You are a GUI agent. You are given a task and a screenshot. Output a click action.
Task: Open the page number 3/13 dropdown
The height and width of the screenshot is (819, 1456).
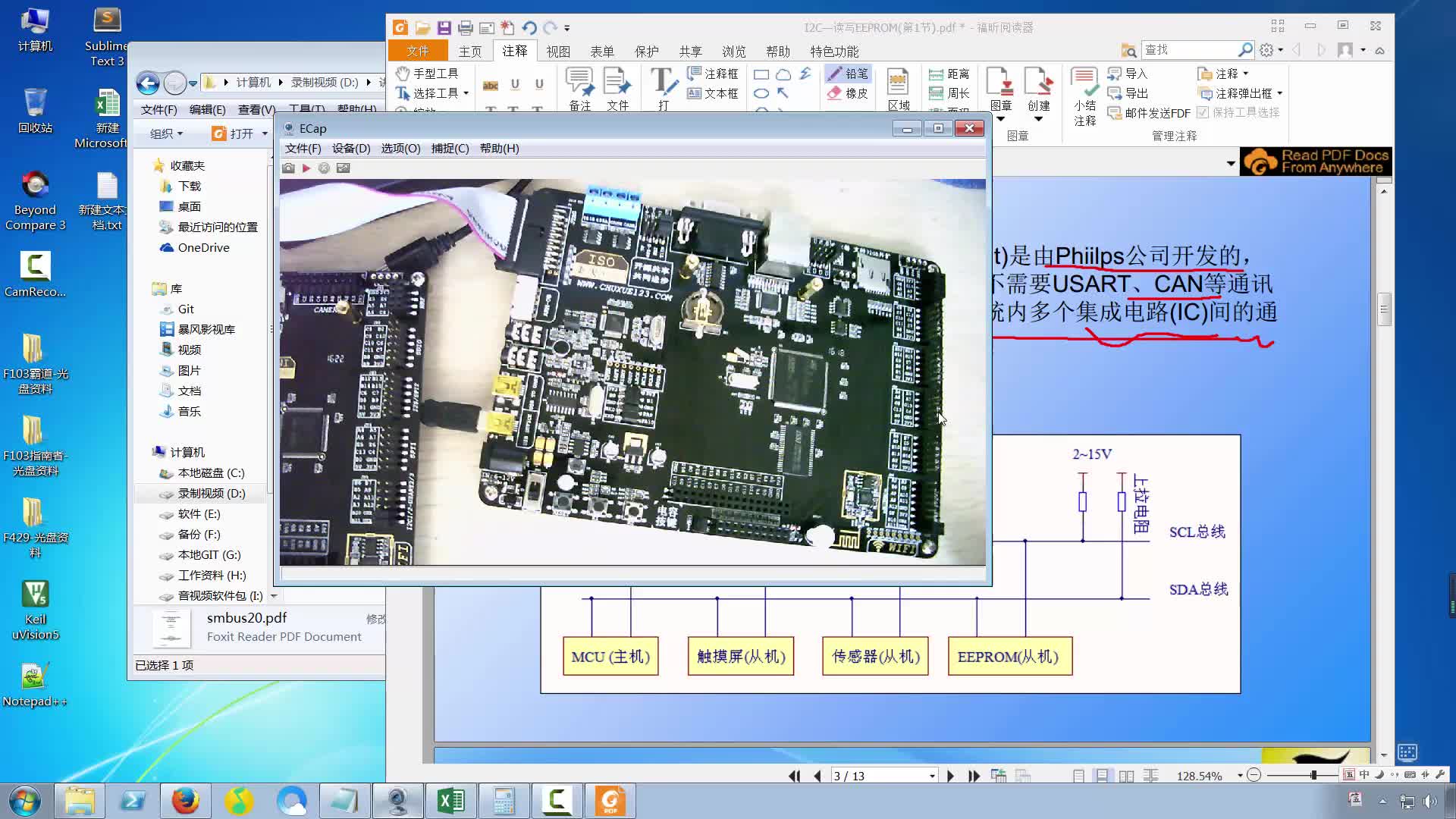[x=932, y=775]
